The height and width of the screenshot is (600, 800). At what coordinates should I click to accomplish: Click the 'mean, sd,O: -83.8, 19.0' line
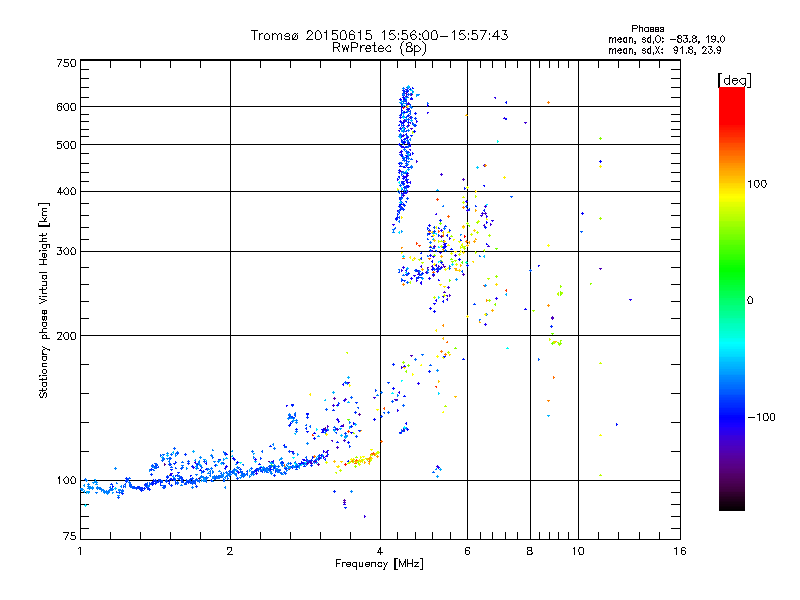pyautogui.click(x=667, y=39)
